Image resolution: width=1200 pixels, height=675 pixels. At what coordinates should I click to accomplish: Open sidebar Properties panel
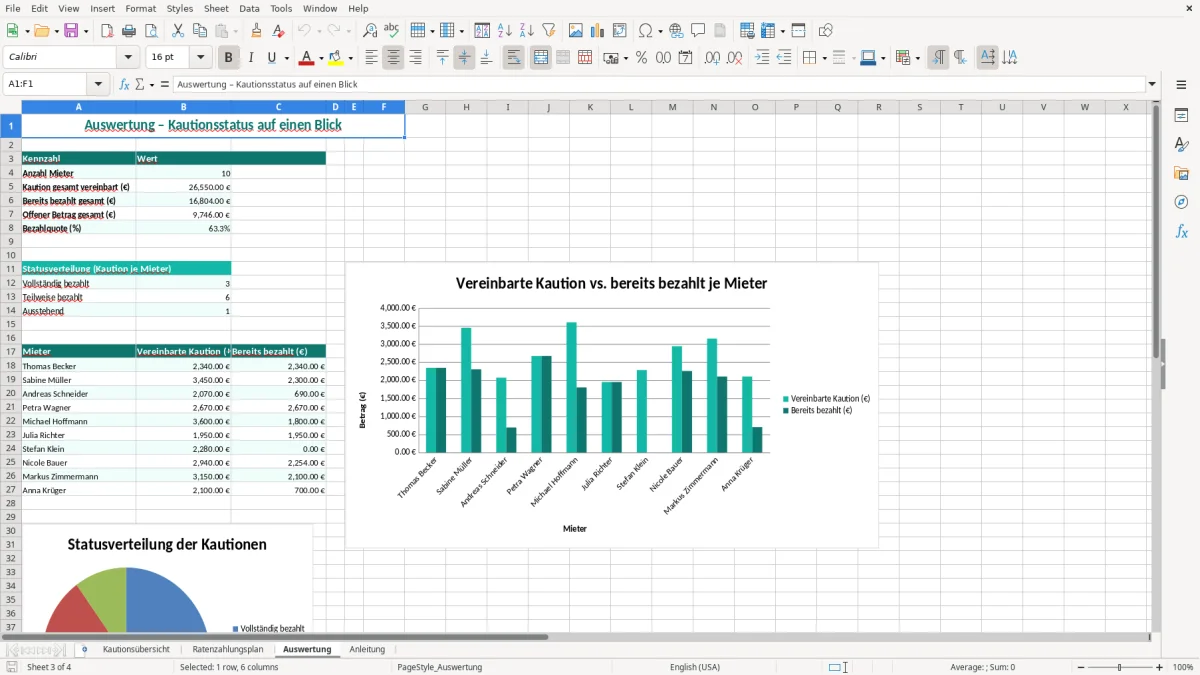(x=1181, y=115)
